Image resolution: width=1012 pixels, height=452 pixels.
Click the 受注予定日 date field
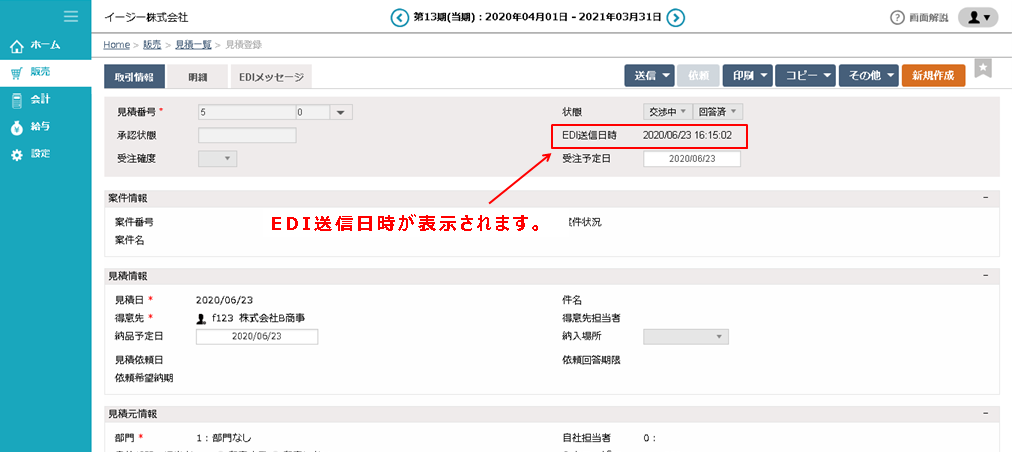(691, 158)
